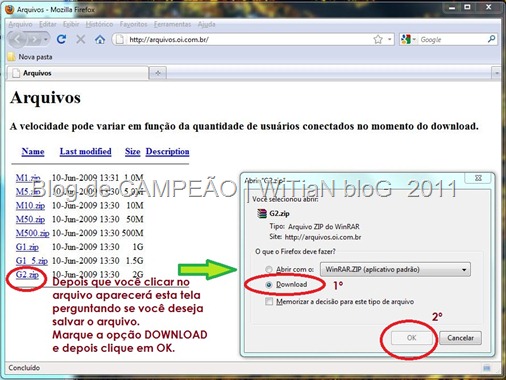
Task: Click the Cancelar button
Action: 460,338
